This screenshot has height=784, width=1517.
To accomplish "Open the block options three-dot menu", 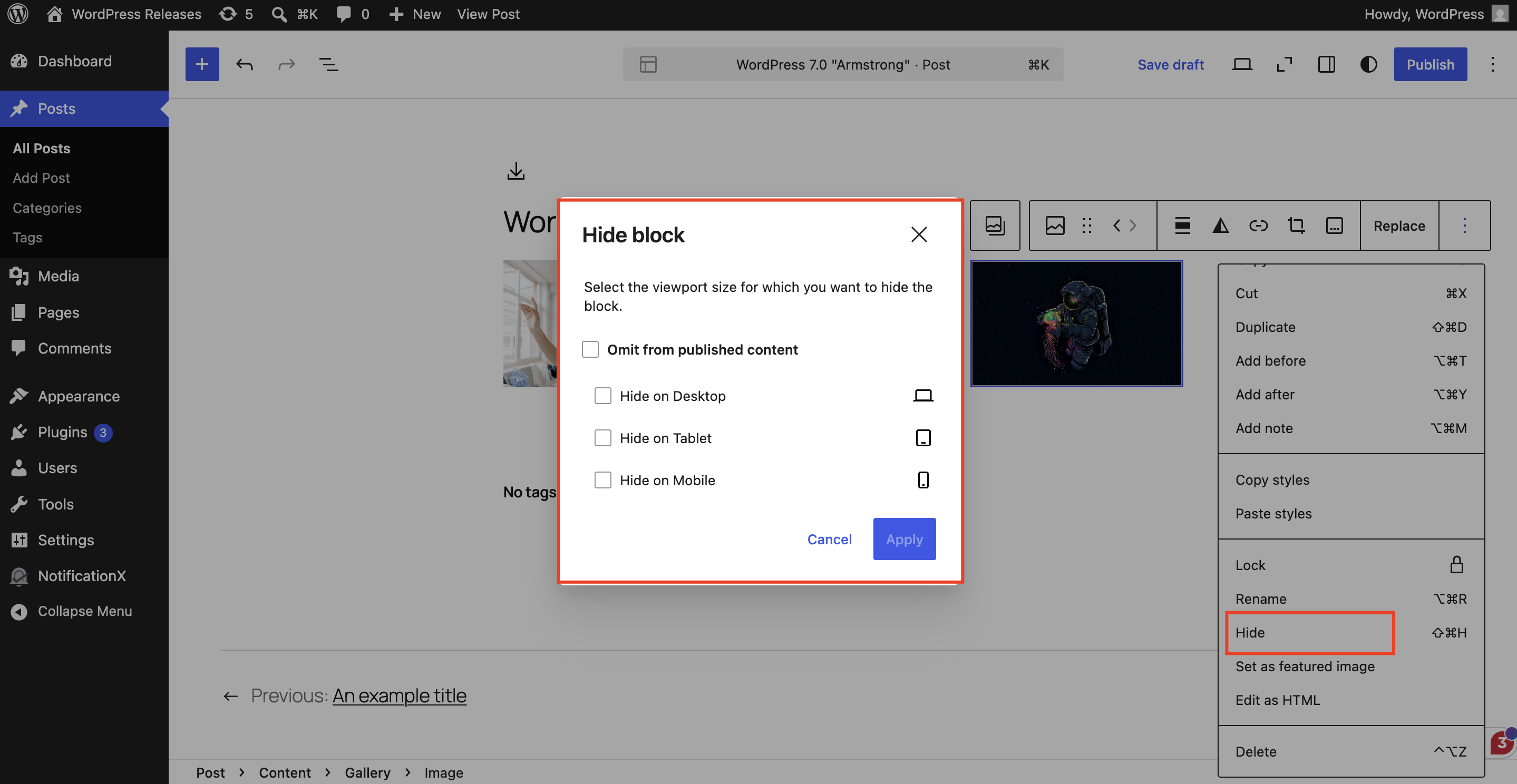I will (1464, 226).
